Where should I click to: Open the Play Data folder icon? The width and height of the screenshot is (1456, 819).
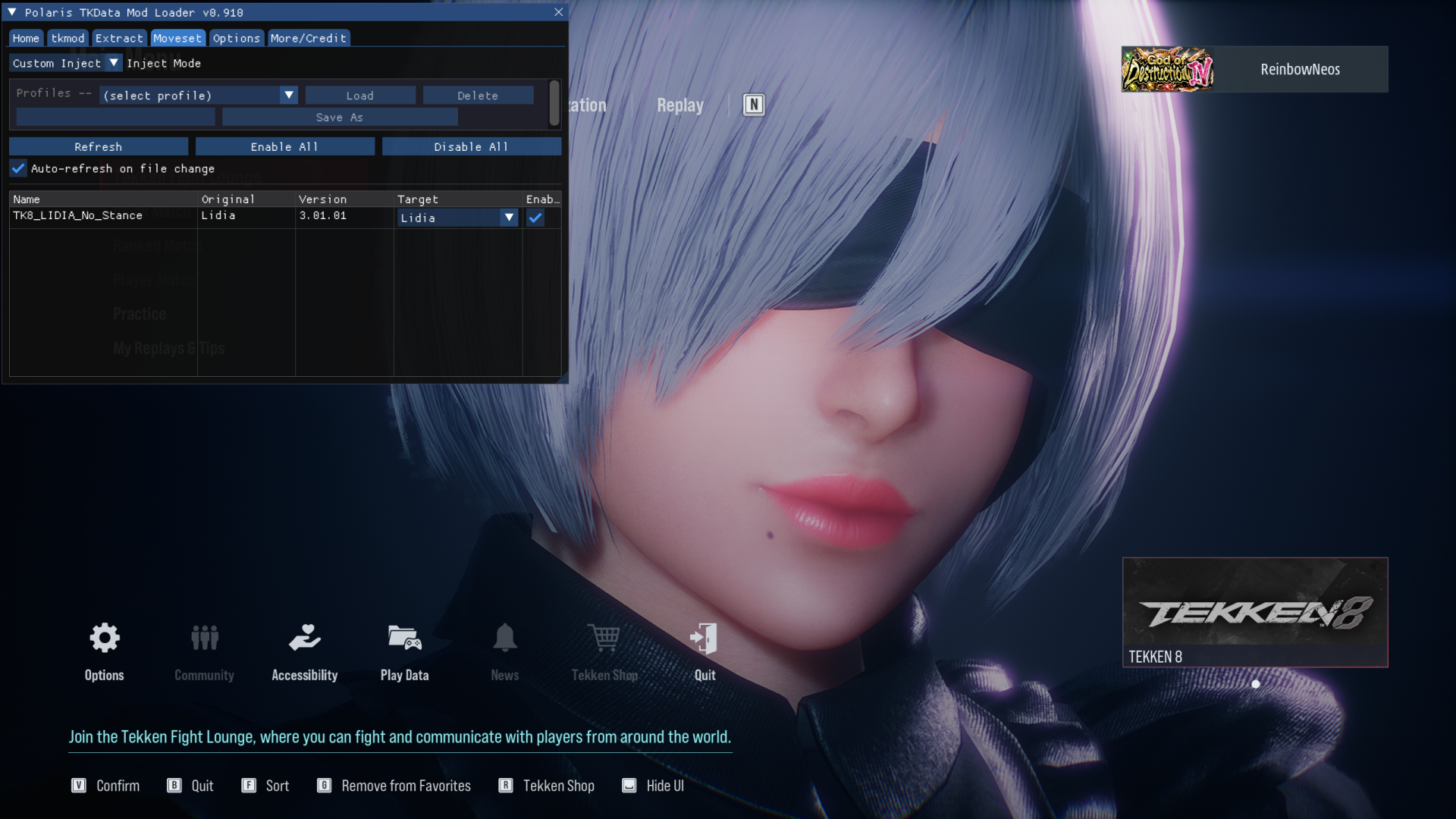(x=405, y=639)
